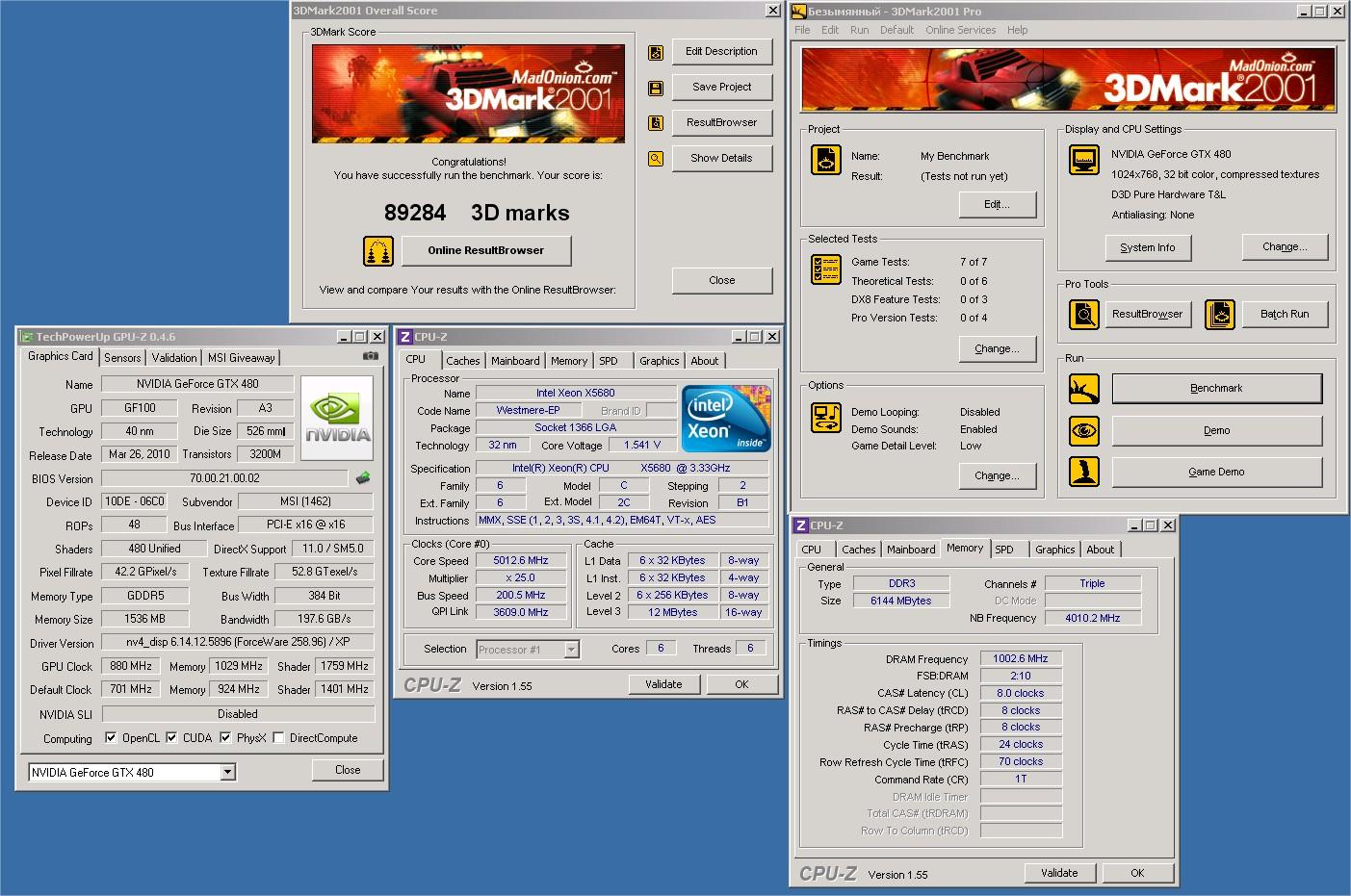The width and height of the screenshot is (1351, 896).
Task: Open the Help menu in 3DMark2001 Pro
Action: click(x=1018, y=30)
